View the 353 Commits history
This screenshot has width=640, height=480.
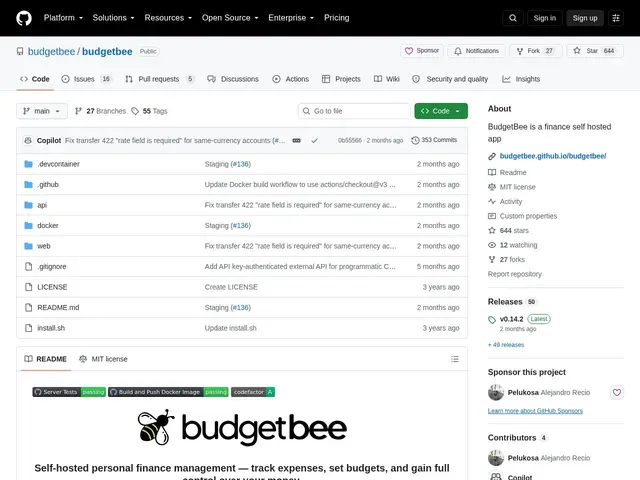pos(434,140)
